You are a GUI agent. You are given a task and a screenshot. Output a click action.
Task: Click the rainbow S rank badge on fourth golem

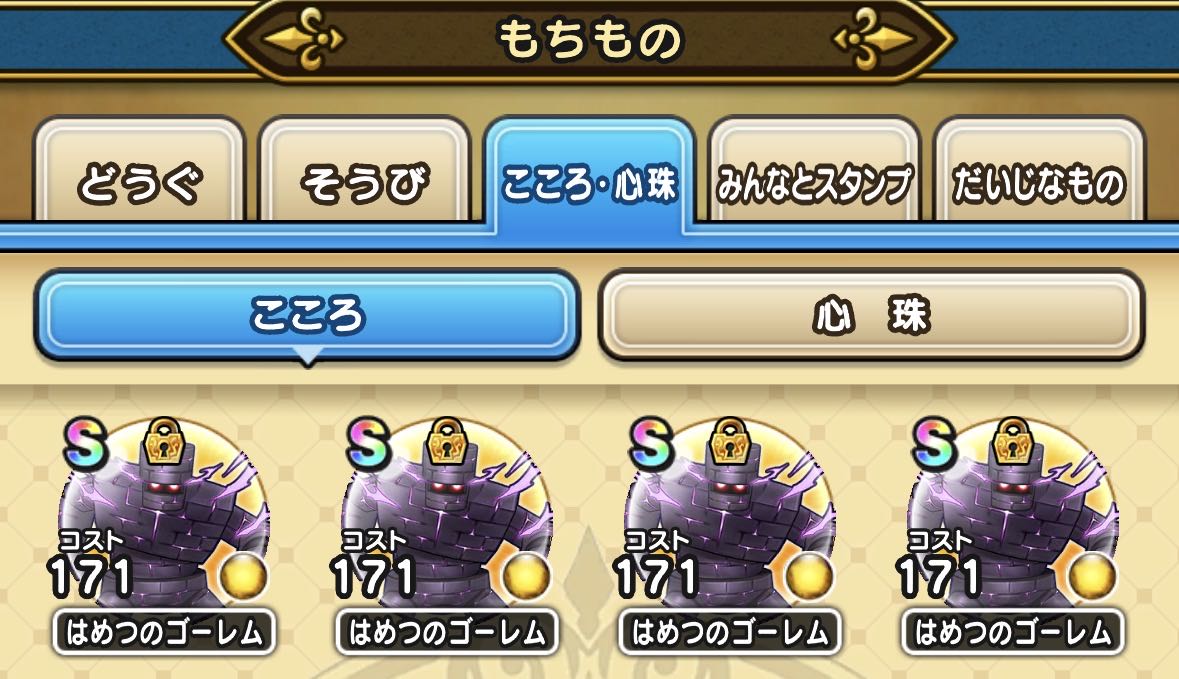[x=933, y=444]
